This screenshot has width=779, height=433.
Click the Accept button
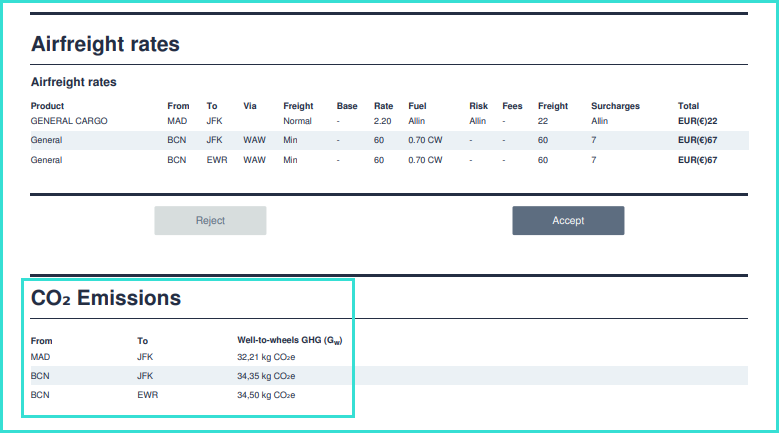(x=568, y=220)
